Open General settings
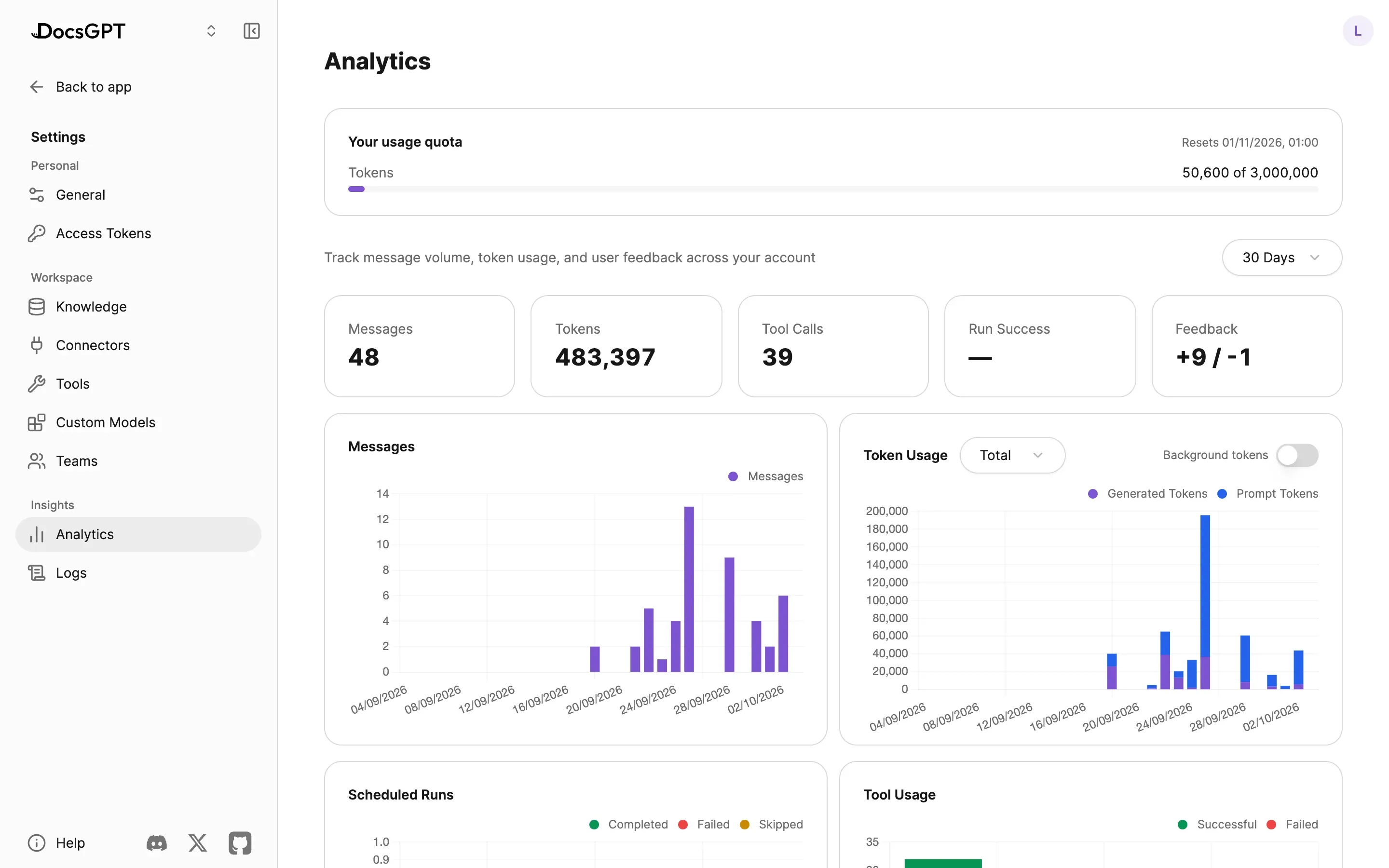This screenshot has height=868, width=1389. click(x=138, y=195)
